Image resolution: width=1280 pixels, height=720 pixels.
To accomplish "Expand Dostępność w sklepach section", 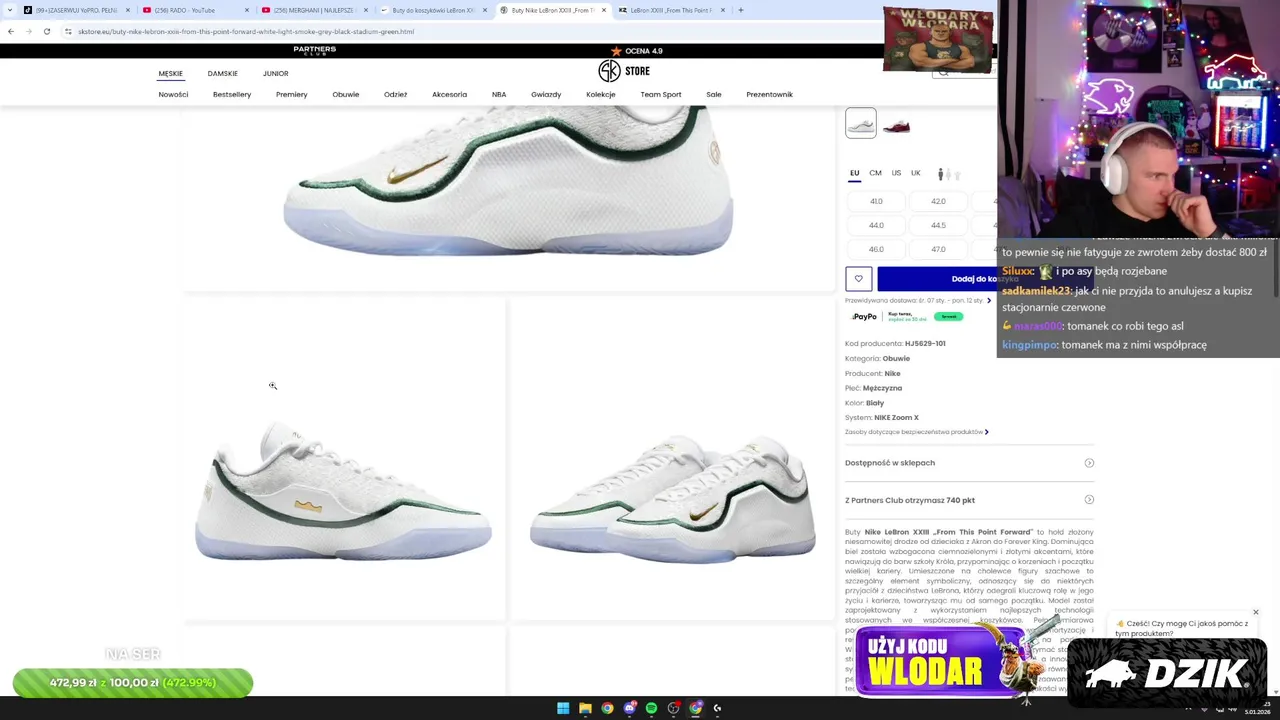I will coord(969,463).
